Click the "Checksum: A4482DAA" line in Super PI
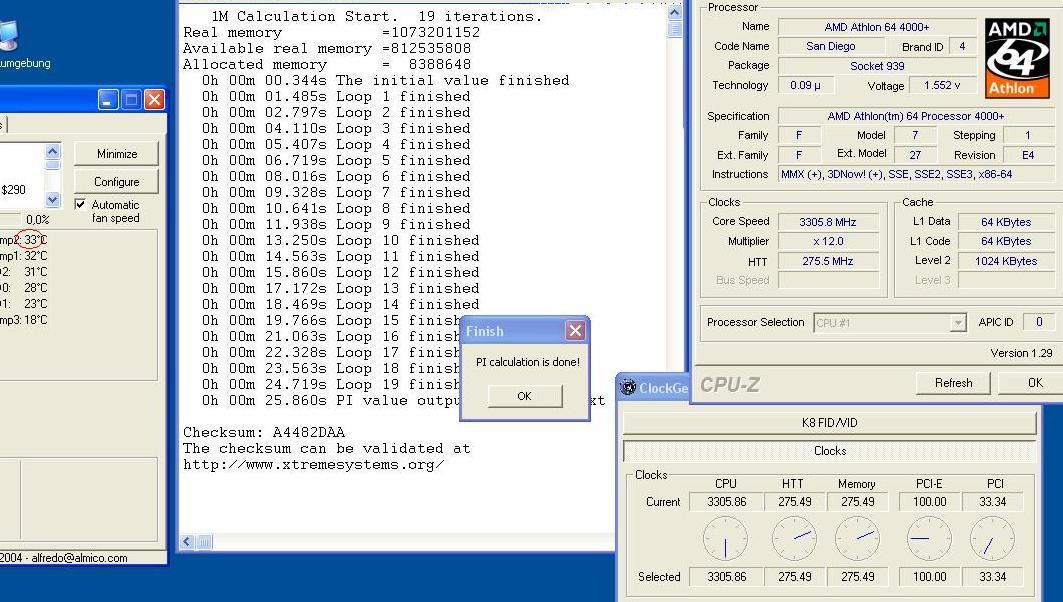This screenshot has height=602, width=1063. tap(264, 432)
